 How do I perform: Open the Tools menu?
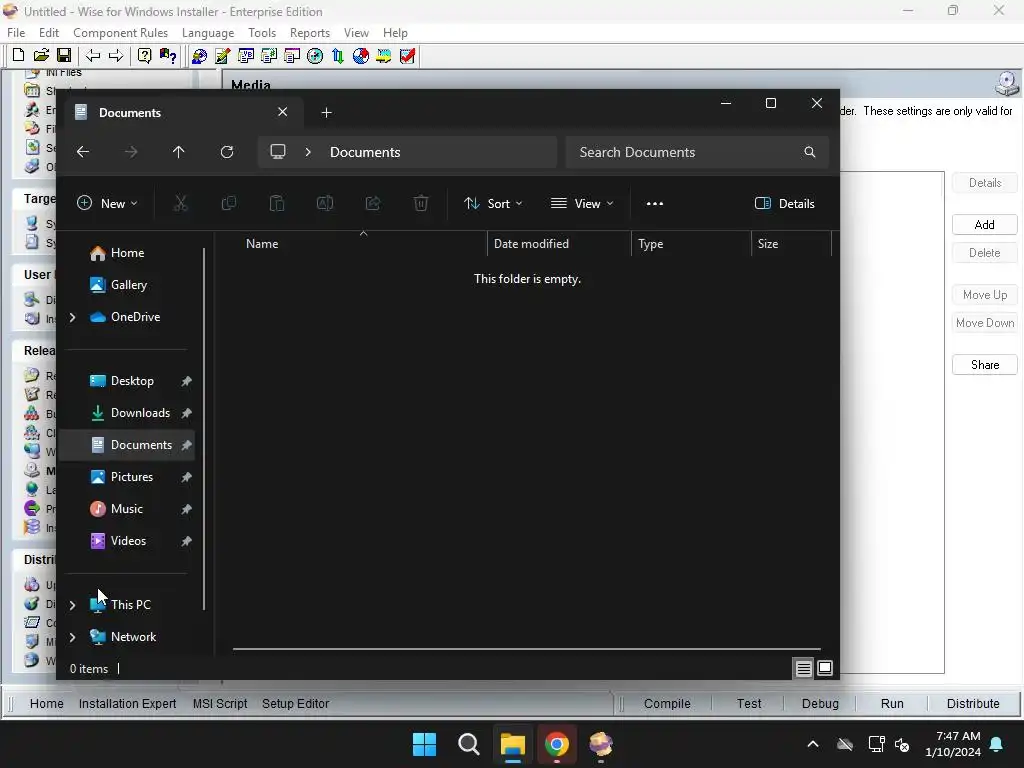262,33
